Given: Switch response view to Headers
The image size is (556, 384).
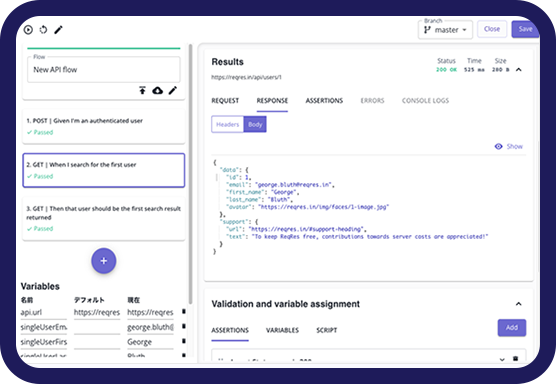Looking at the screenshot, I should click(x=227, y=124).
